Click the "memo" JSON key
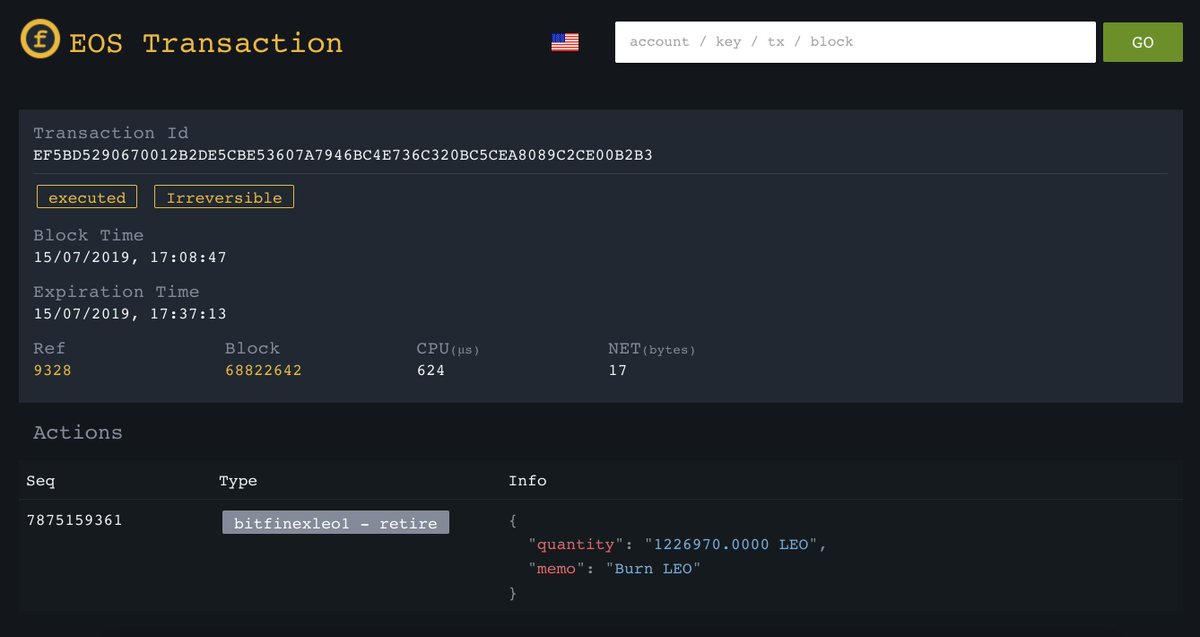Viewport: 1200px width, 637px height. [557, 568]
